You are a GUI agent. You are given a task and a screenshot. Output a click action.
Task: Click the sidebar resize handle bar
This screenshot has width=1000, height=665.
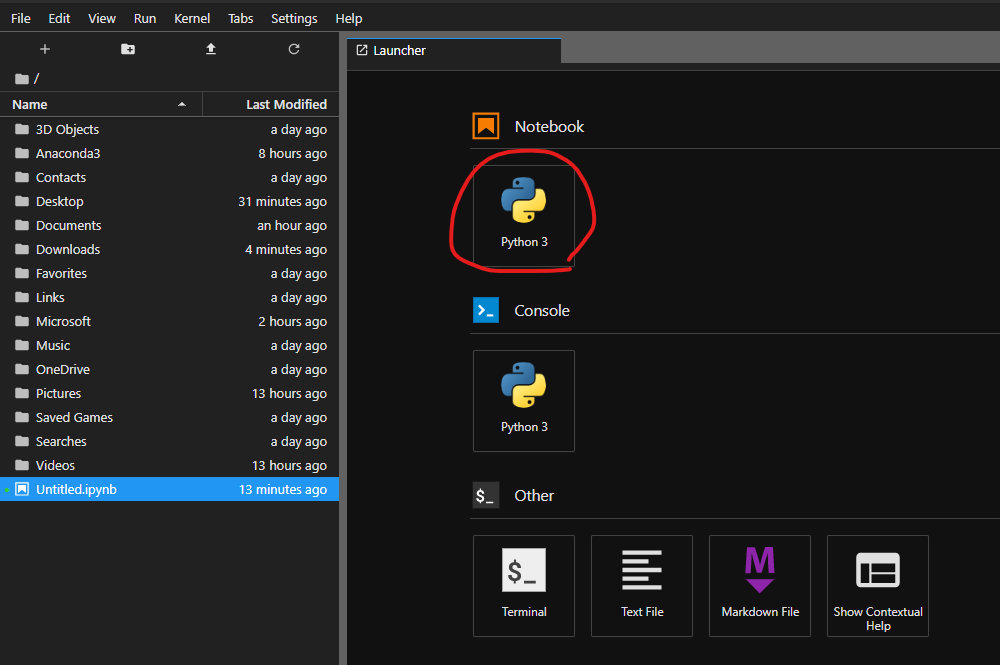tap(343, 348)
